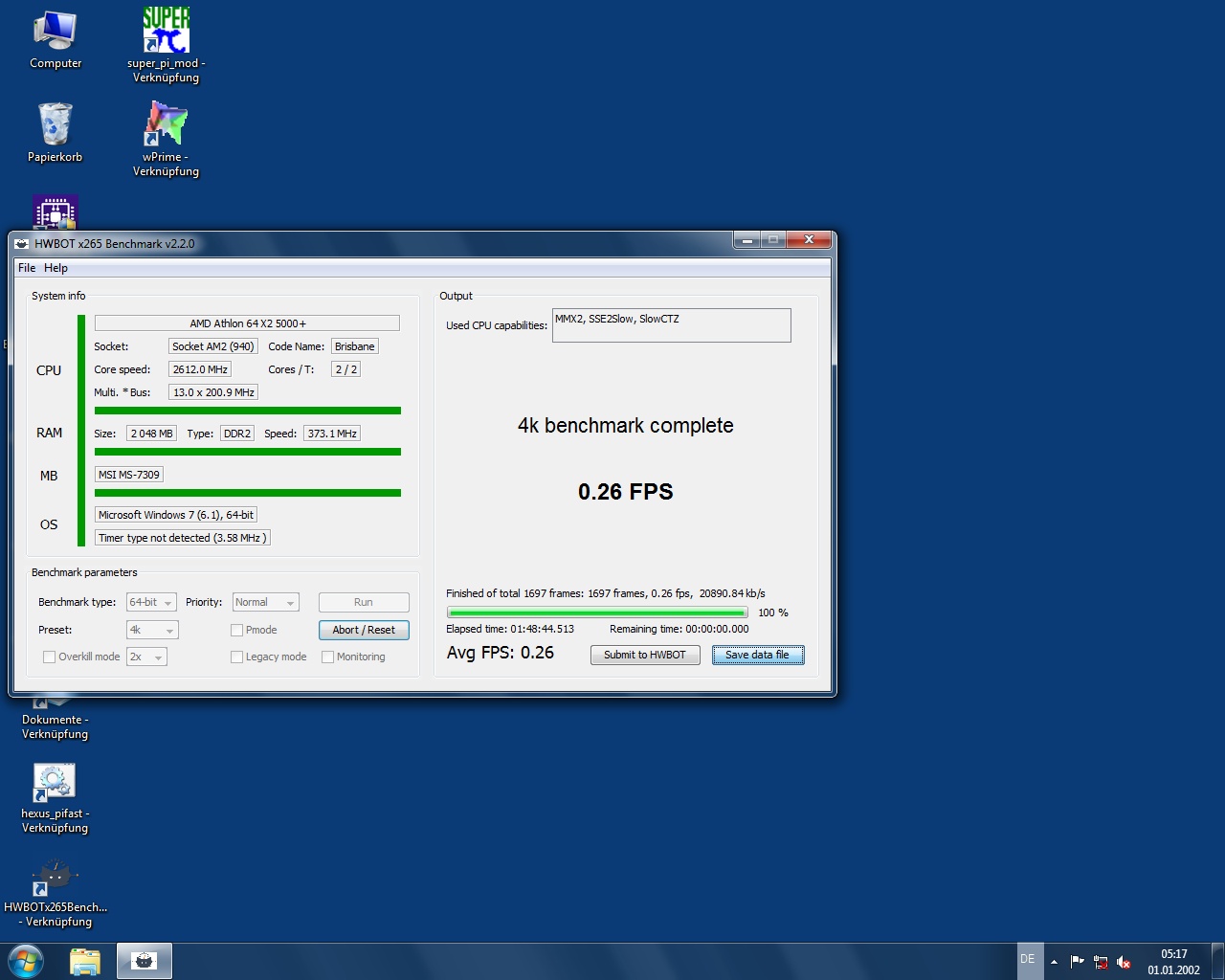Open the Windows Start orb
This screenshot has height=980, width=1225.
26,961
